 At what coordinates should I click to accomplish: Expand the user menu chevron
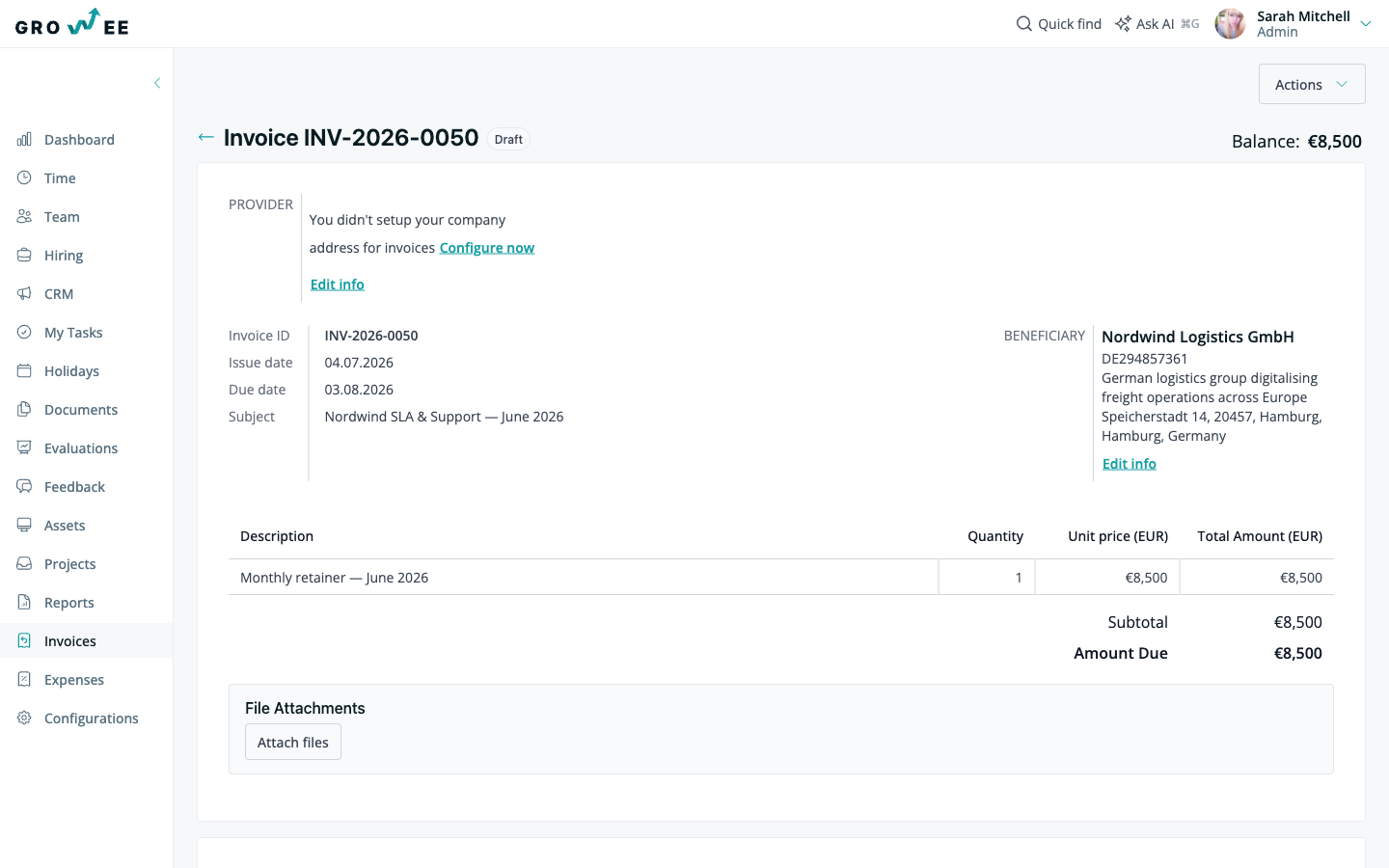coord(1366,24)
